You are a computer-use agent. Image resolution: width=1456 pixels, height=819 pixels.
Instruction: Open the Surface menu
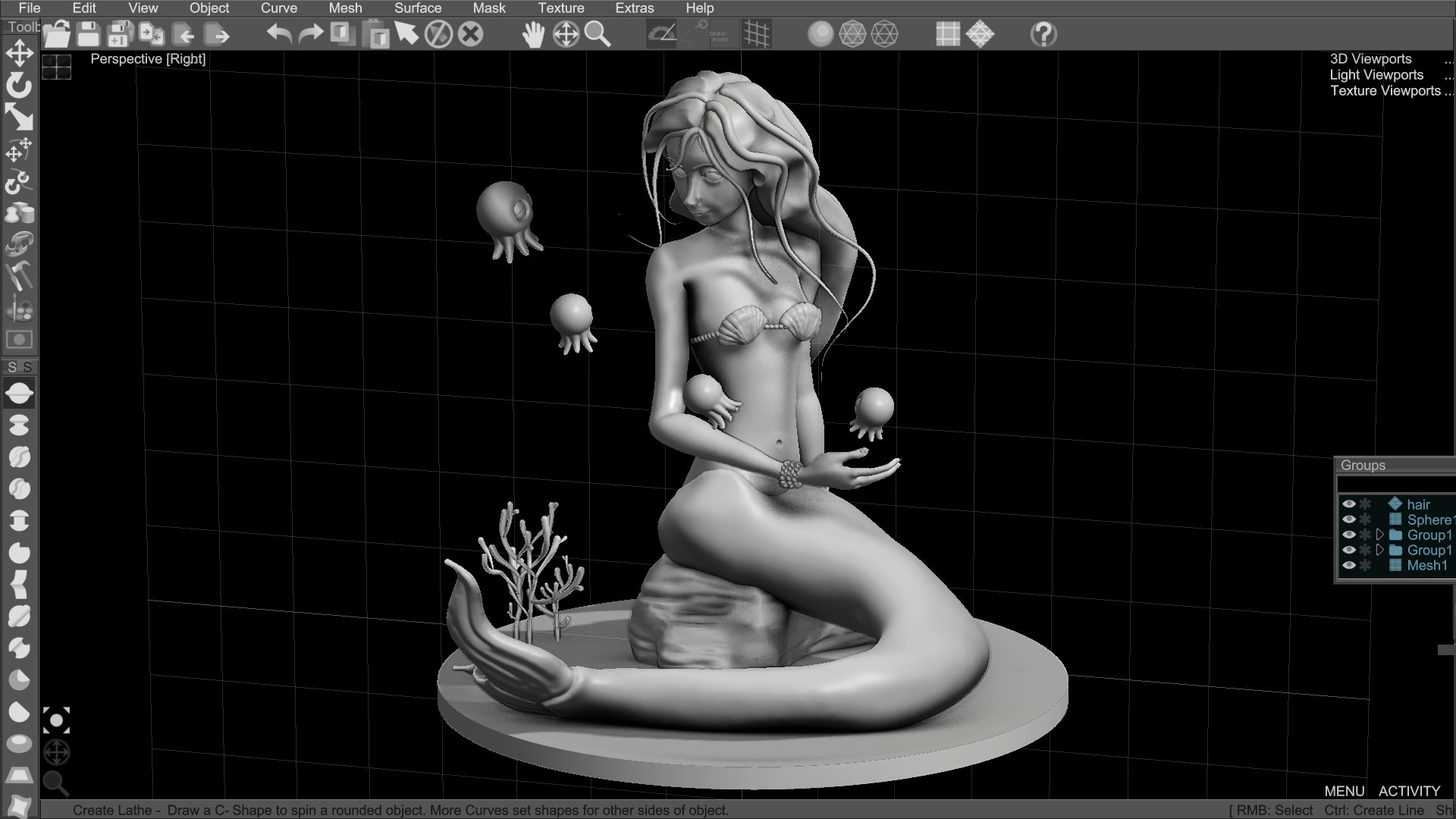coord(416,8)
